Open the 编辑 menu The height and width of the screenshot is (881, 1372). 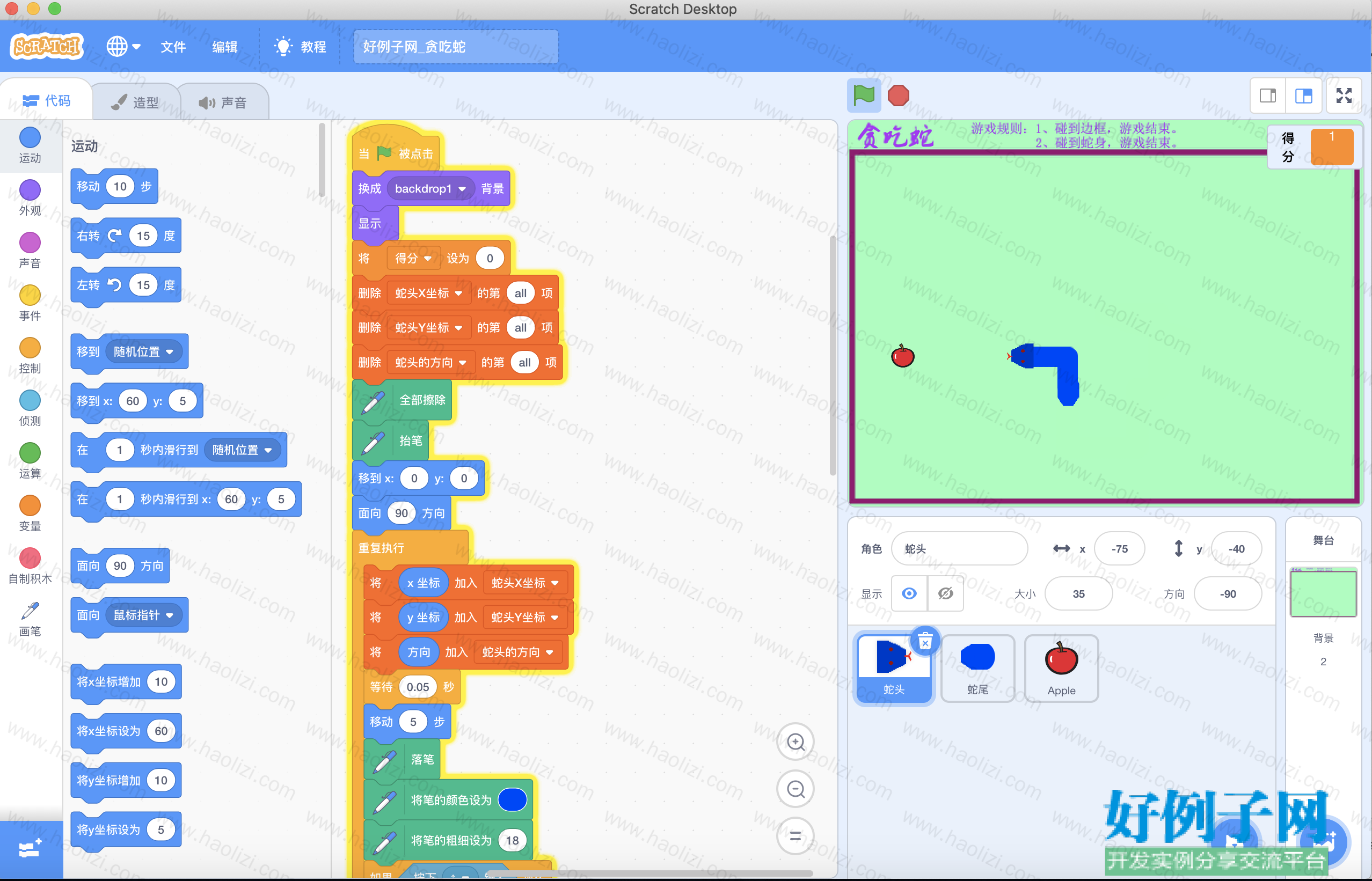[x=225, y=47]
